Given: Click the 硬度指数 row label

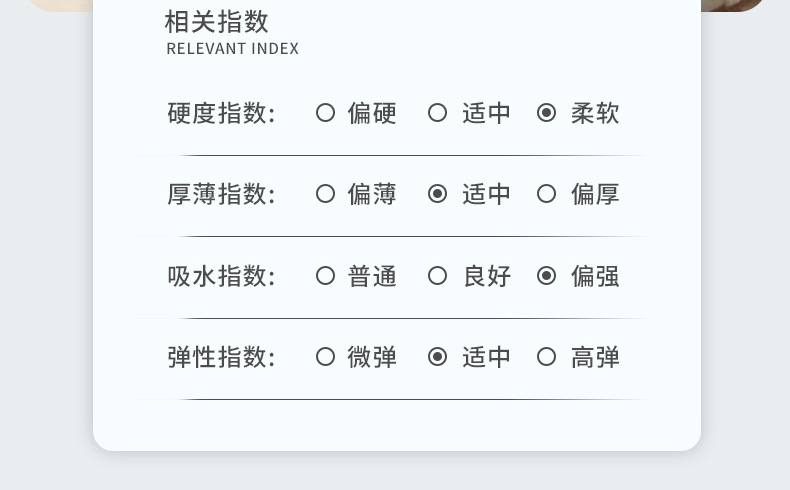Looking at the screenshot, I should click(x=221, y=113).
